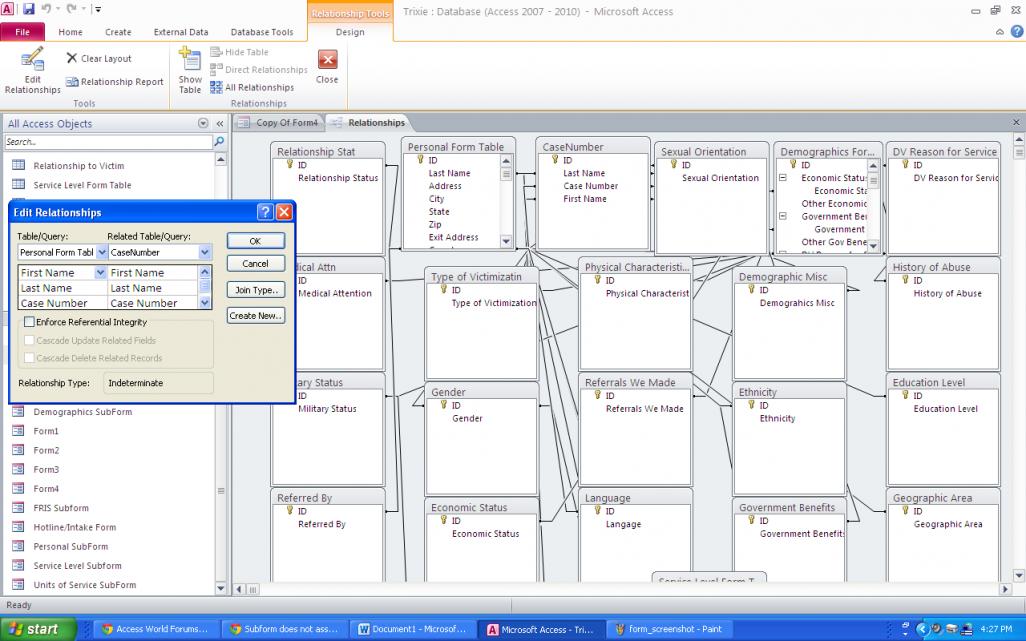Screen dimensions: 1026x641
Task: Switch to the Database Tools ribbon tab
Action: (262, 32)
